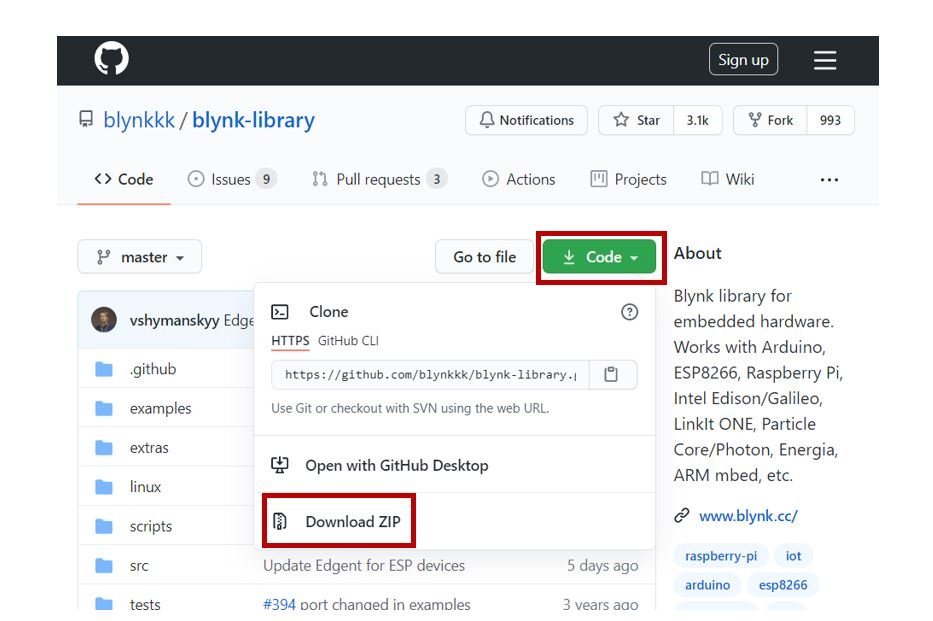Fork the blynk-library repository
933x621 pixels.
coord(771,120)
